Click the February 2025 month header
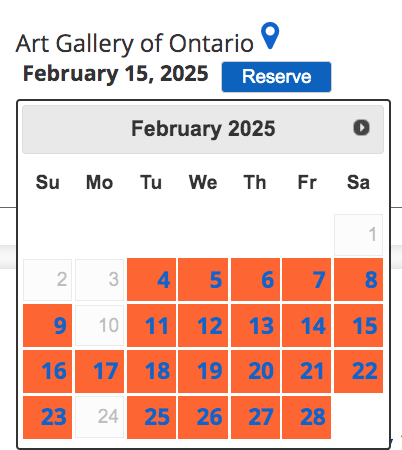Screen dimensions: 402x450 click(203, 129)
